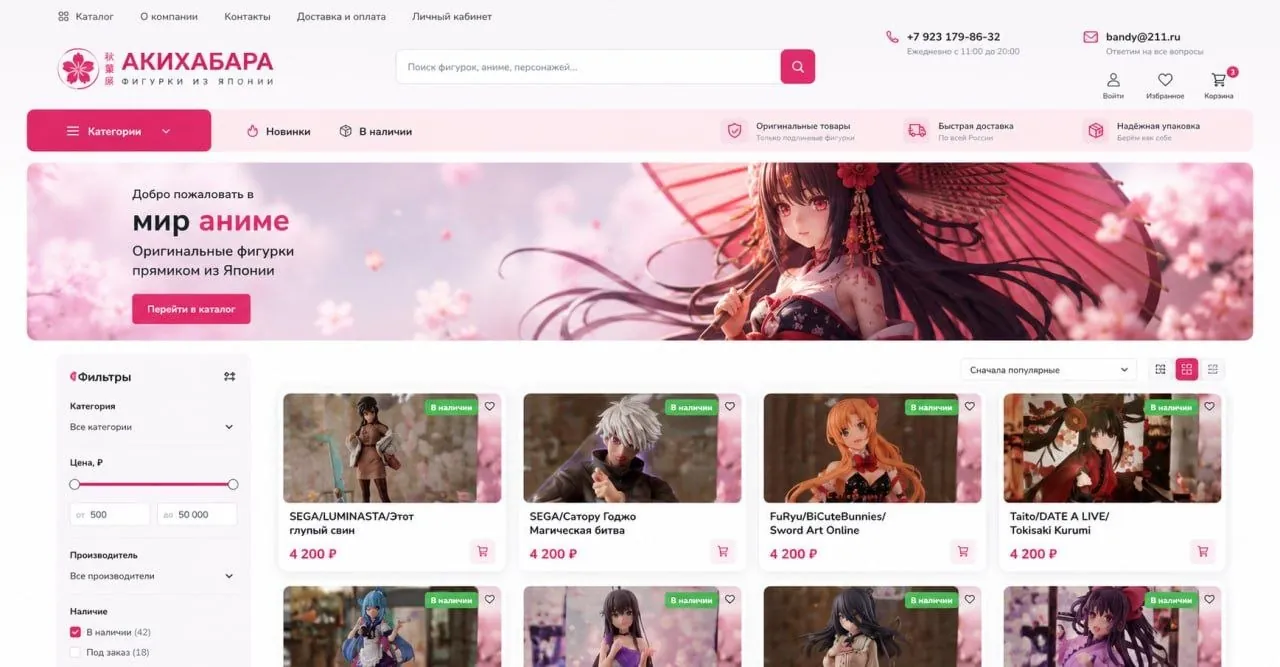Click the left price slider handle
Viewport: 1280px width, 667px height.
tap(74, 484)
